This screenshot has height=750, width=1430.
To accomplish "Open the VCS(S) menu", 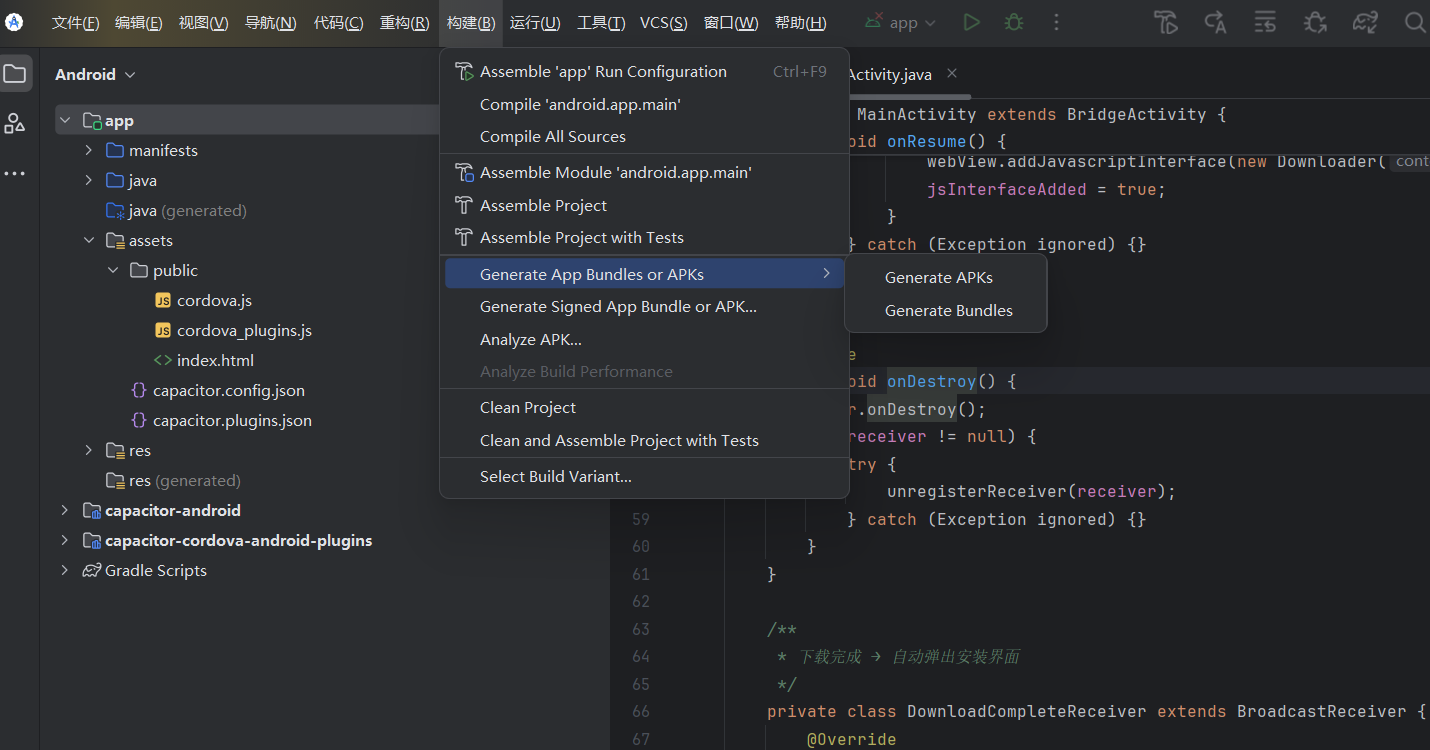I will [663, 23].
